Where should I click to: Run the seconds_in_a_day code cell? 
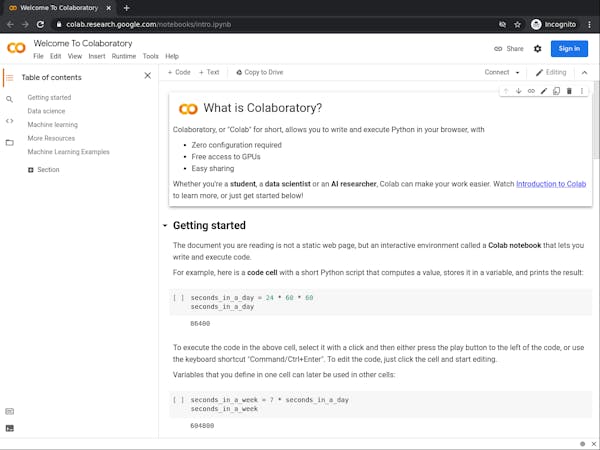(x=179, y=298)
